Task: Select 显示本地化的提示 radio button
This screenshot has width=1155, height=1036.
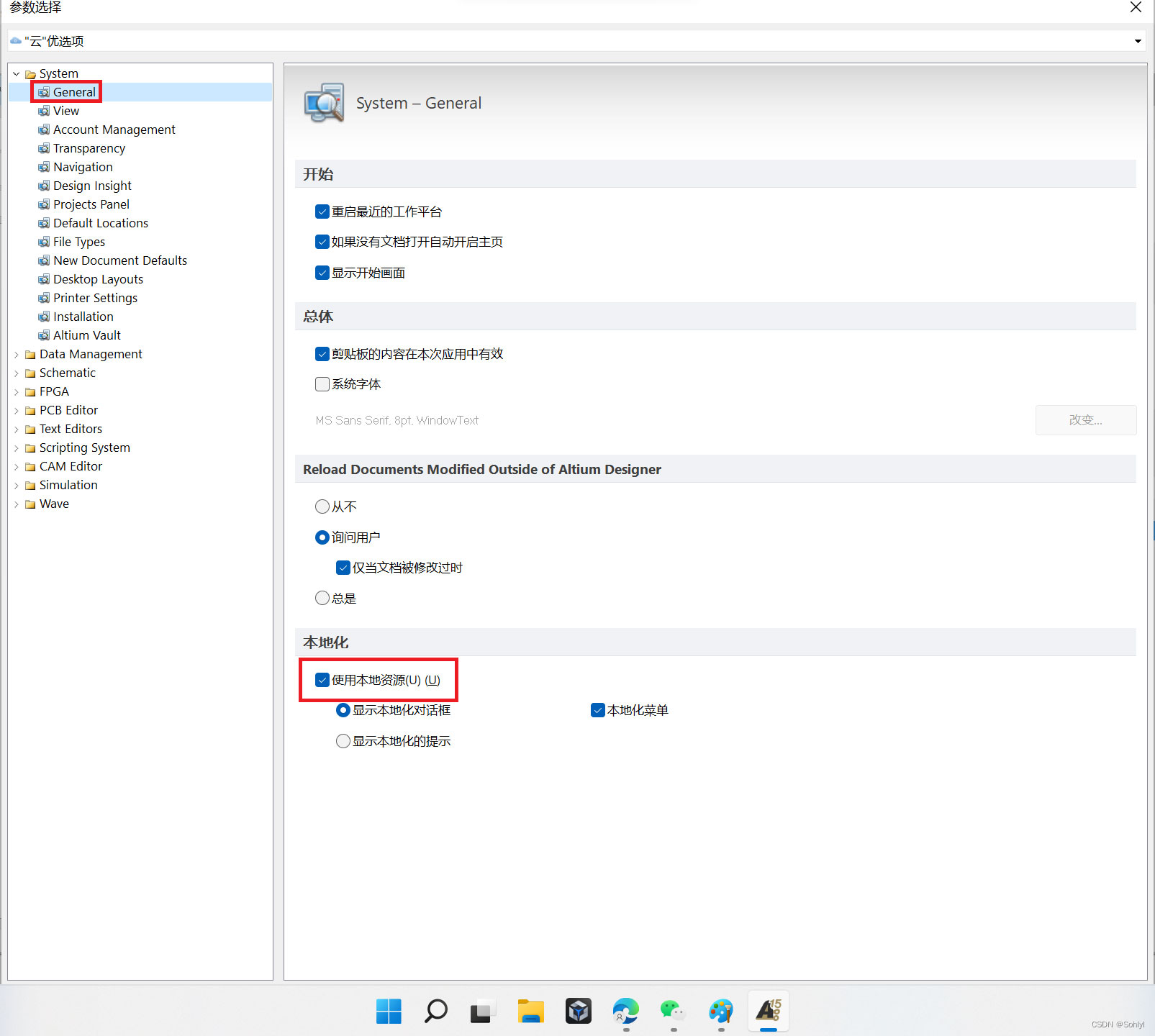Action: [343, 741]
